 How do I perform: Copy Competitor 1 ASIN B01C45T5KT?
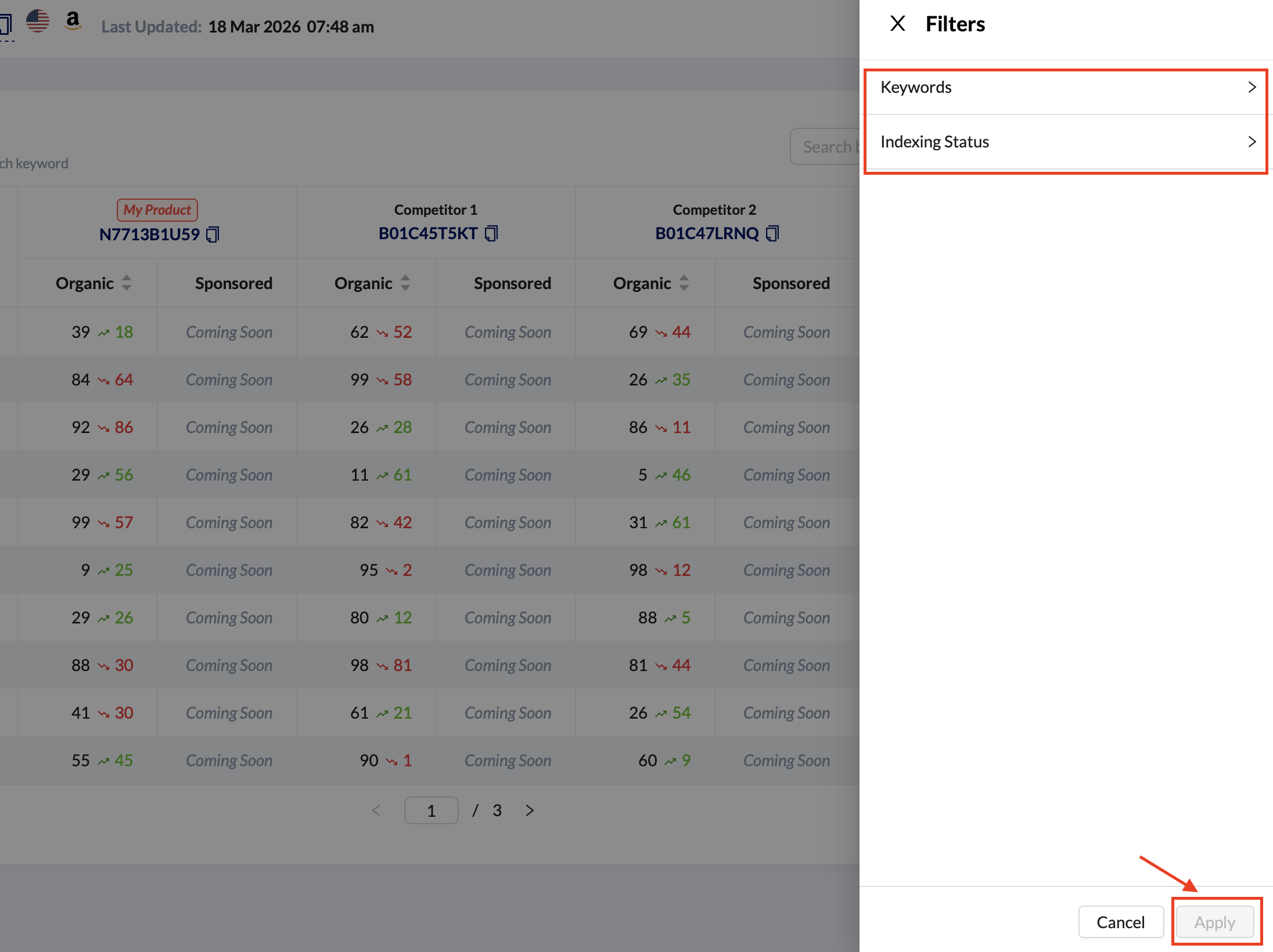(x=491, y=233)
